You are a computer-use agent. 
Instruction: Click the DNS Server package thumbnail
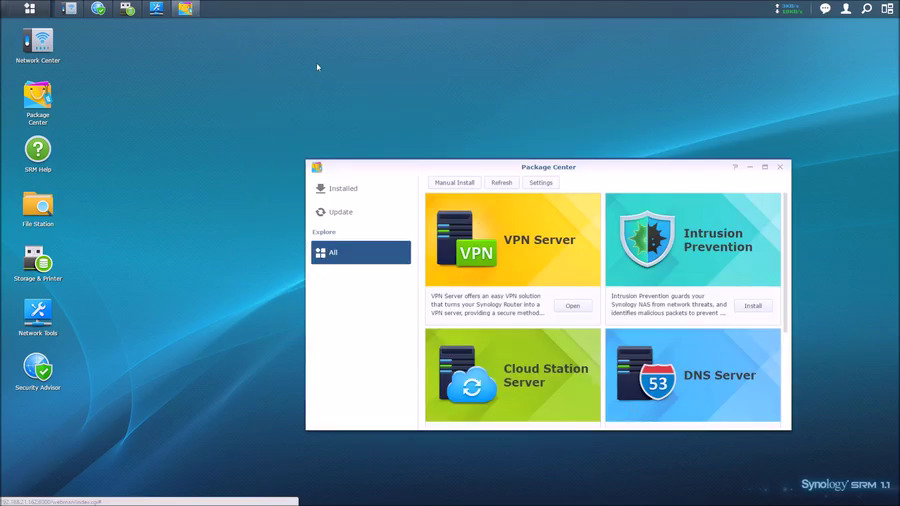pos(693,376)
